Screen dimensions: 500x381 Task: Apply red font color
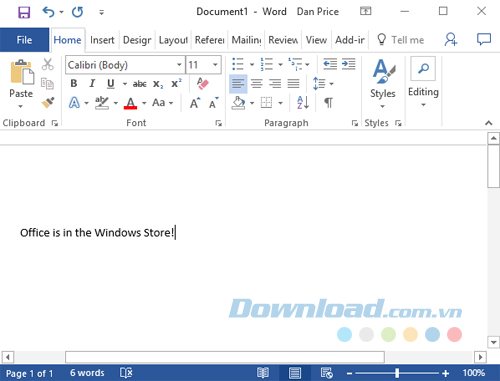(x=130, y=103)
